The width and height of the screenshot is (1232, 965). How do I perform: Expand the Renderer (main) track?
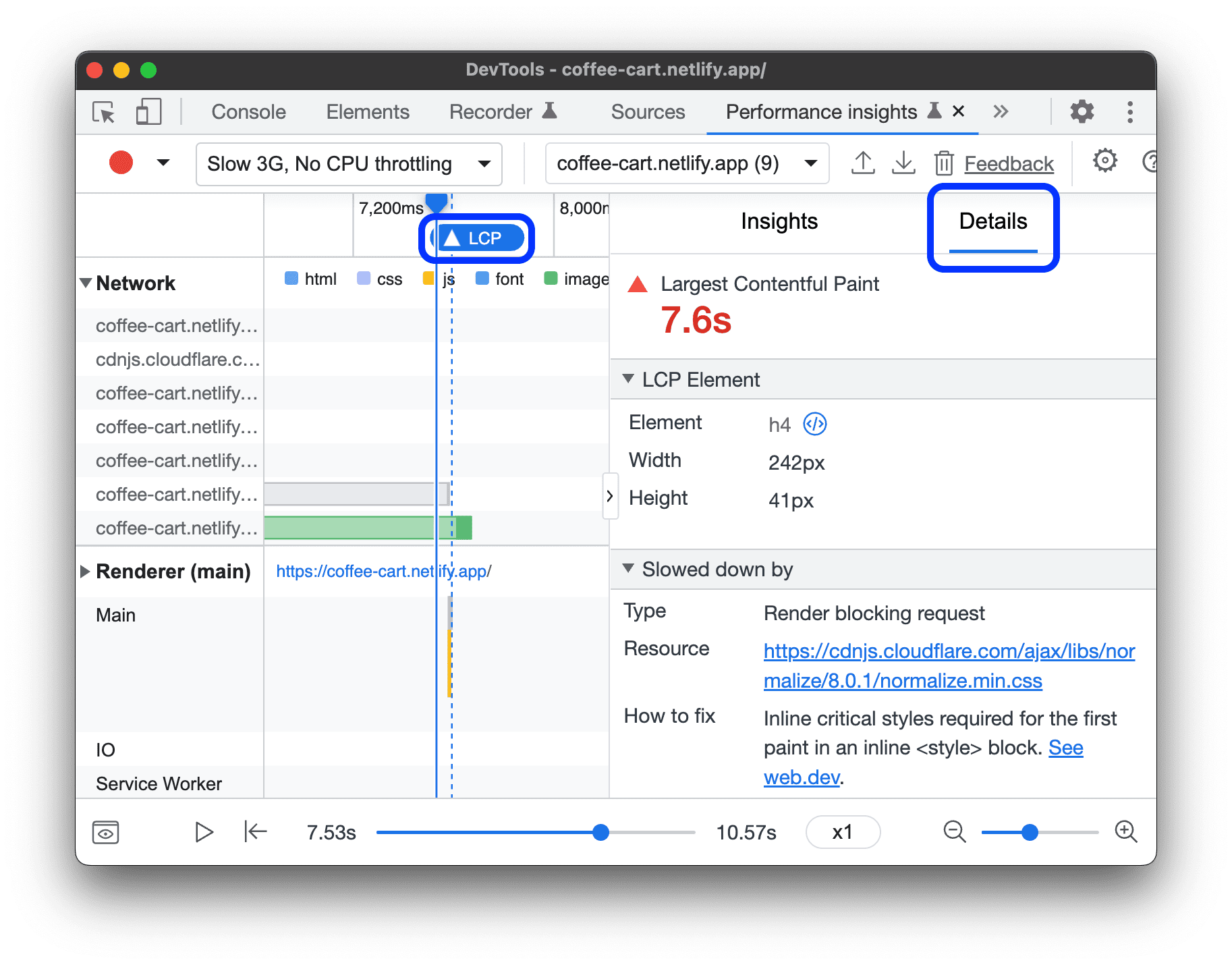click(85, 572)
